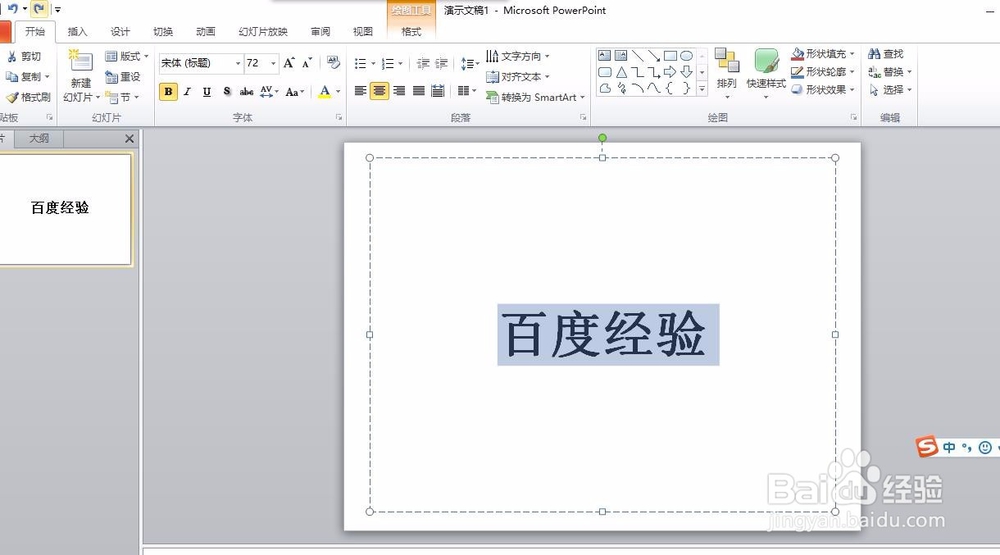Toggle center text alignment
1000x555 pixels.
(379, 91)
